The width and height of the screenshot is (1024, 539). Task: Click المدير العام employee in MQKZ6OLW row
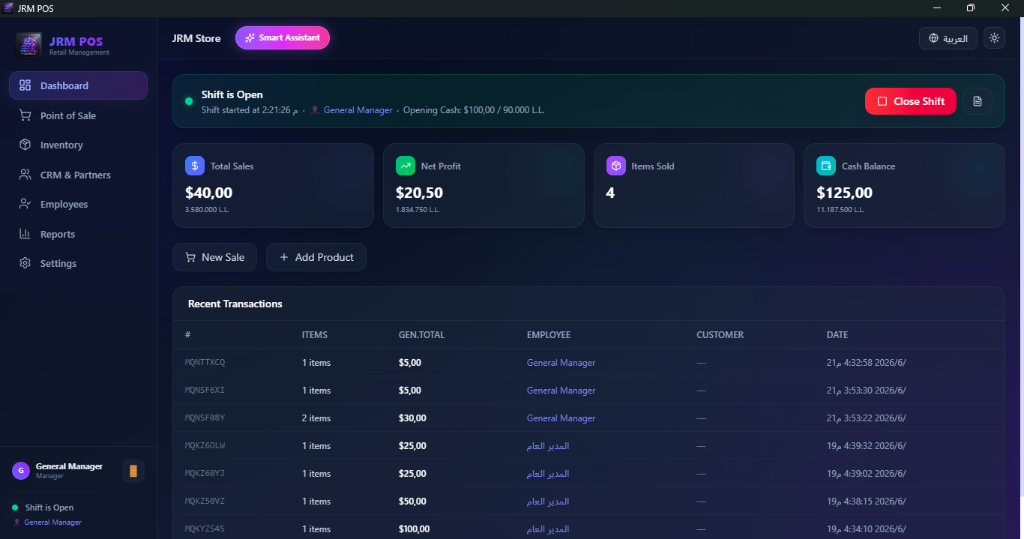click(548, 446)
